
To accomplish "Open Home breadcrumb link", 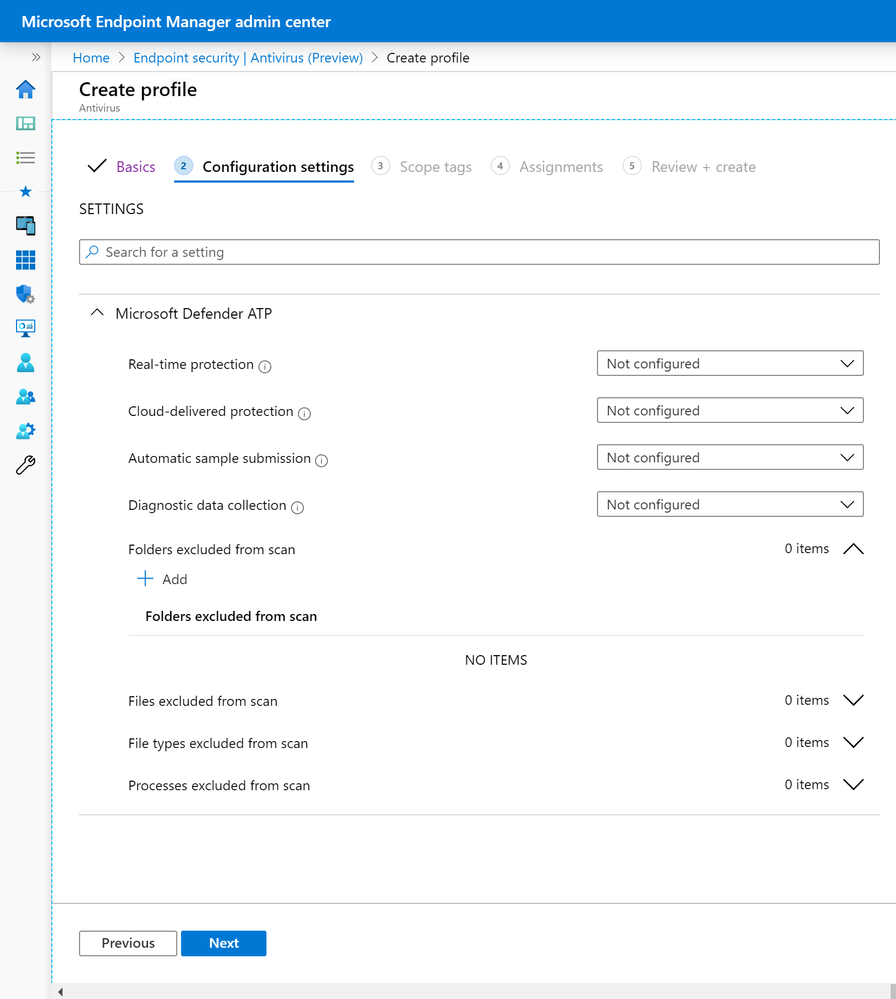I will pos(91,58).
